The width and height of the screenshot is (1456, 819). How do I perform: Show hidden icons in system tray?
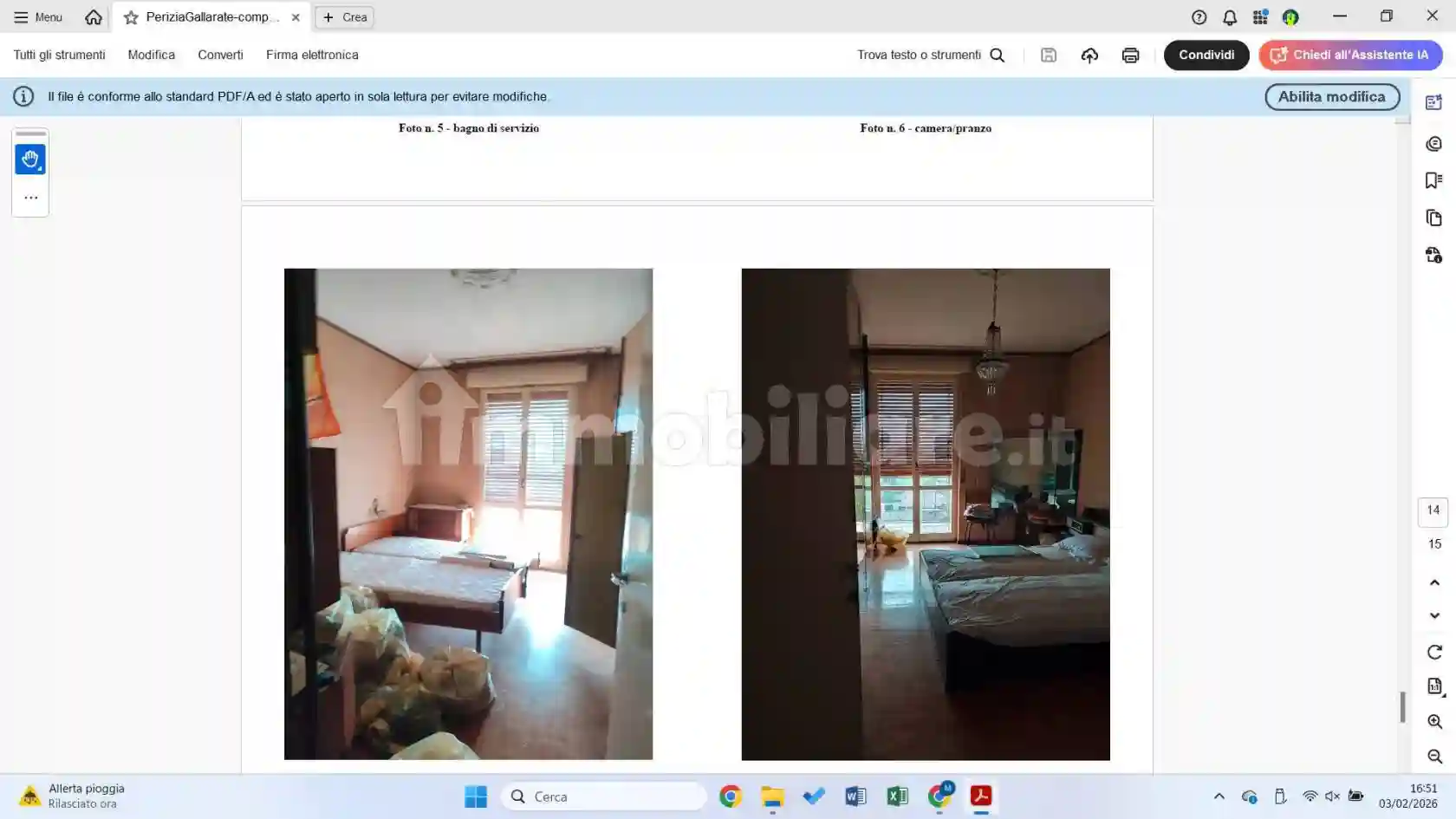[1219, 796]
